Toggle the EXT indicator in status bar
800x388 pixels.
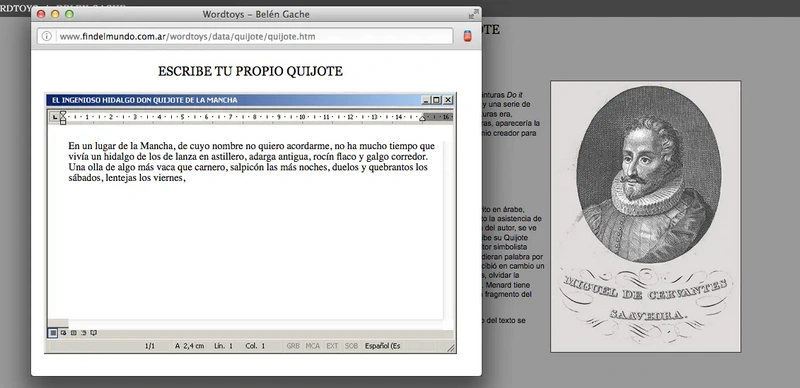(x=332, y=346)
